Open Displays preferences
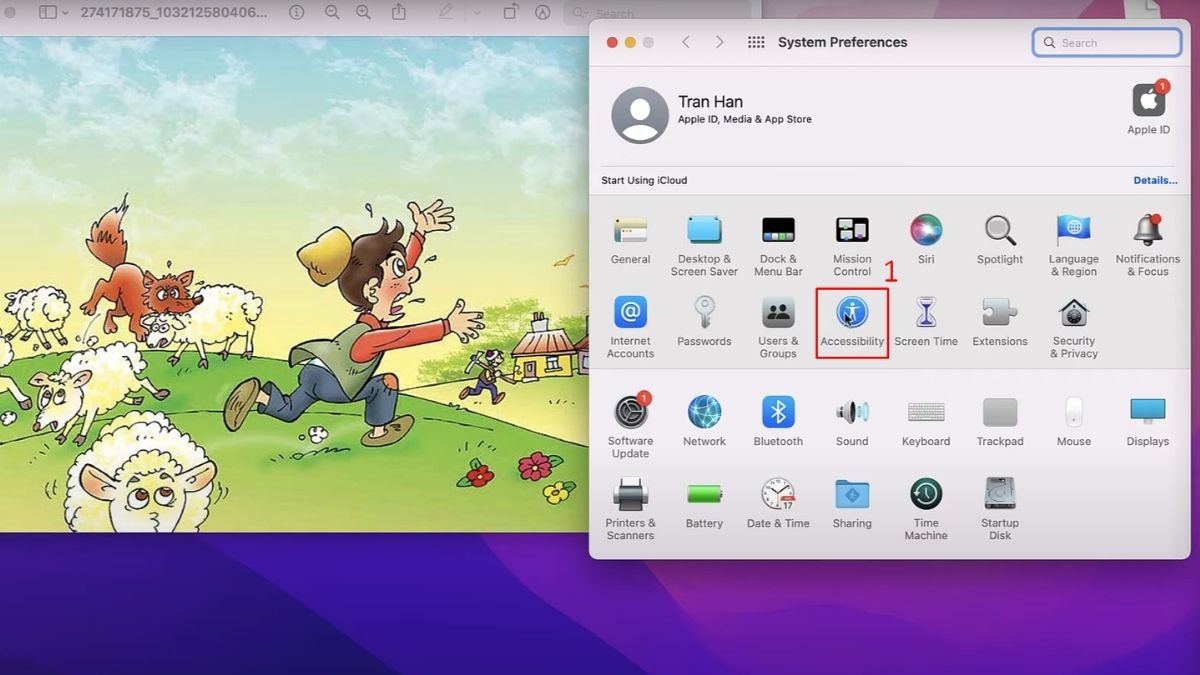 pyautogui.click(x=1148, y=421)
